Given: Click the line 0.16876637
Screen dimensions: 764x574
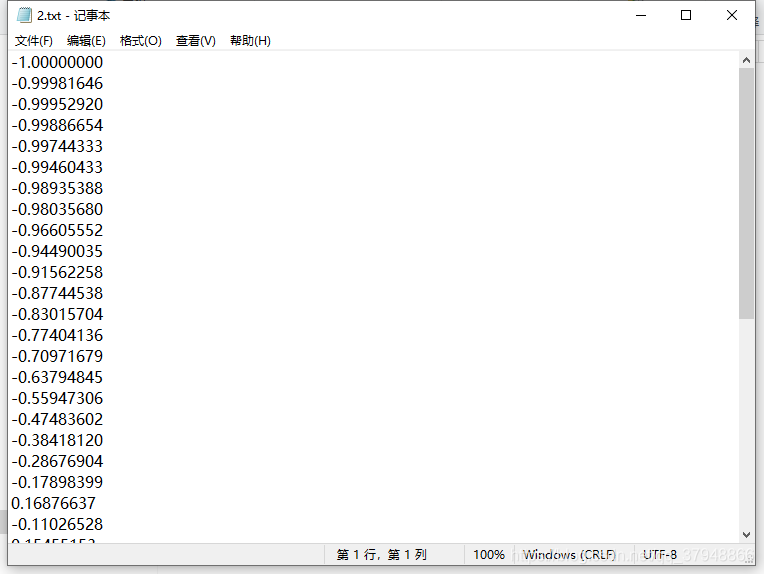Looking at the screenshot, I should pos(54,503).
